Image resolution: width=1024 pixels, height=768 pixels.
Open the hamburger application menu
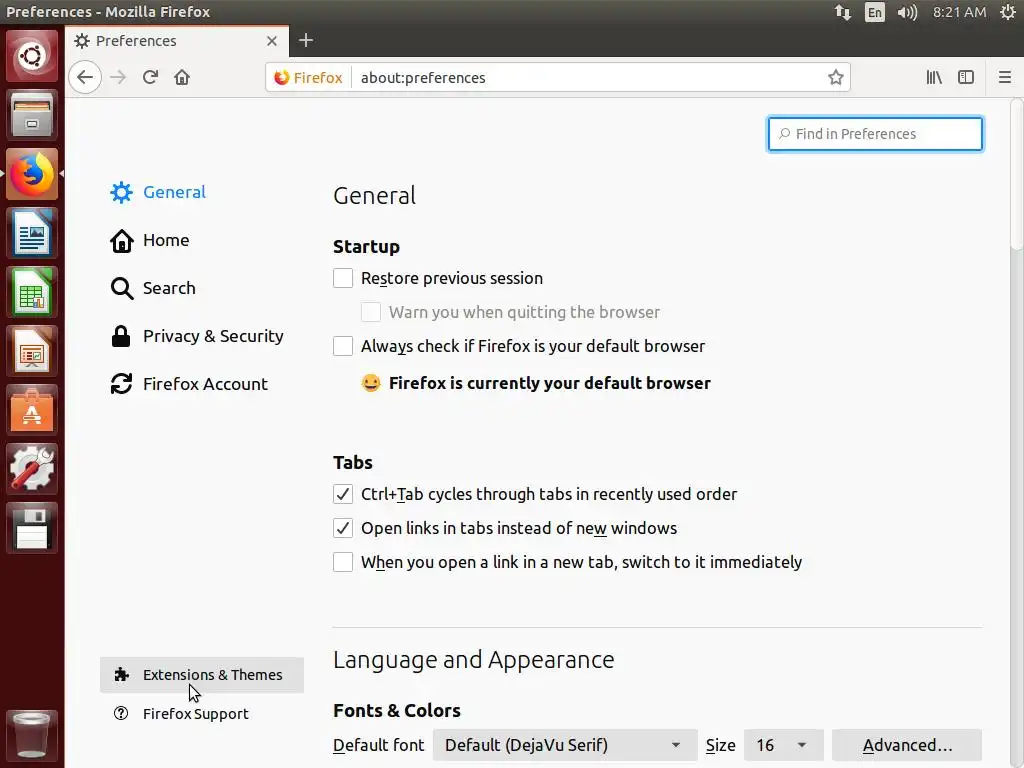pyautogui.click(x=1004, y=77)
